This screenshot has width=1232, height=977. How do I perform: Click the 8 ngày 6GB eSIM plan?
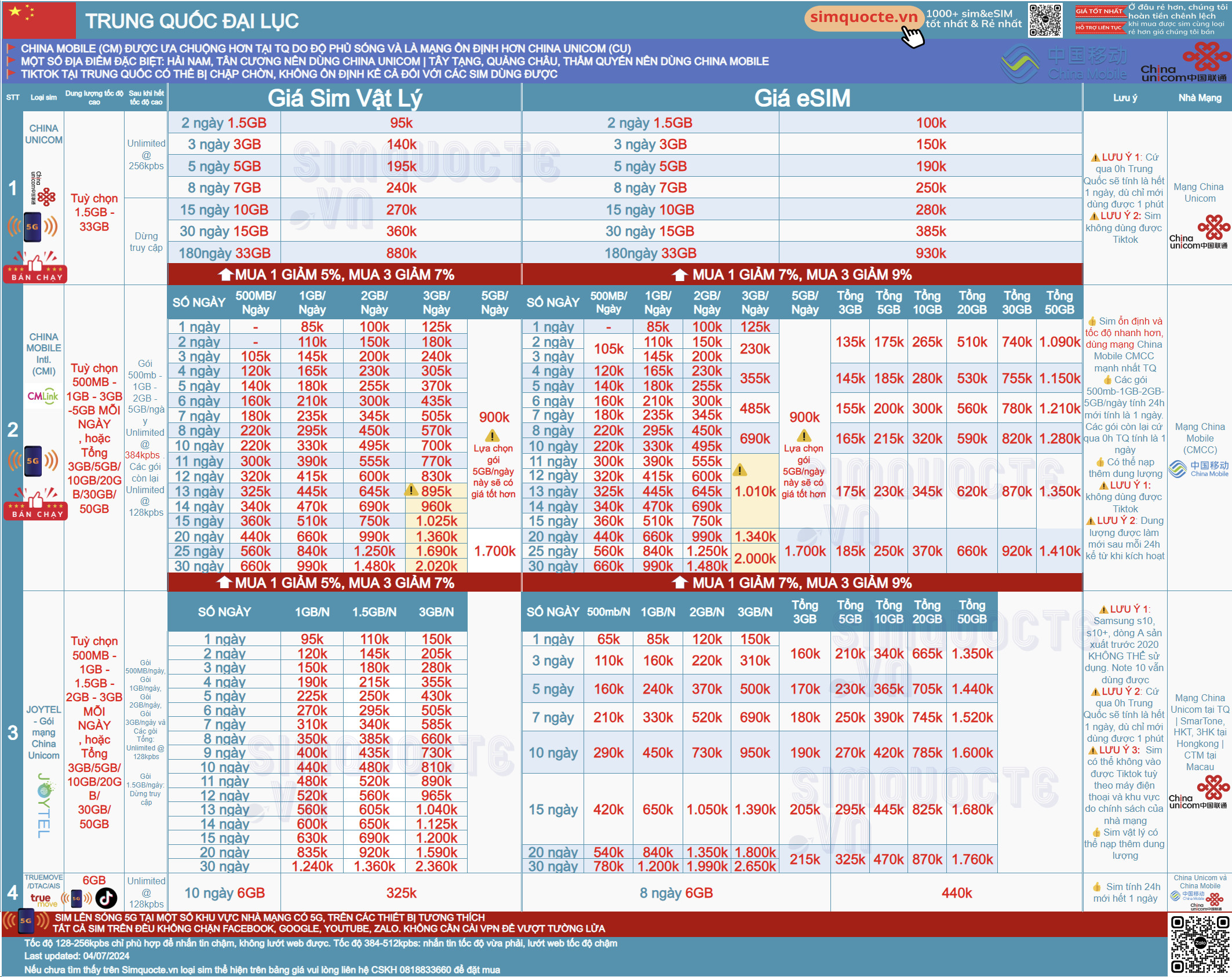click(x=676, y=893)
